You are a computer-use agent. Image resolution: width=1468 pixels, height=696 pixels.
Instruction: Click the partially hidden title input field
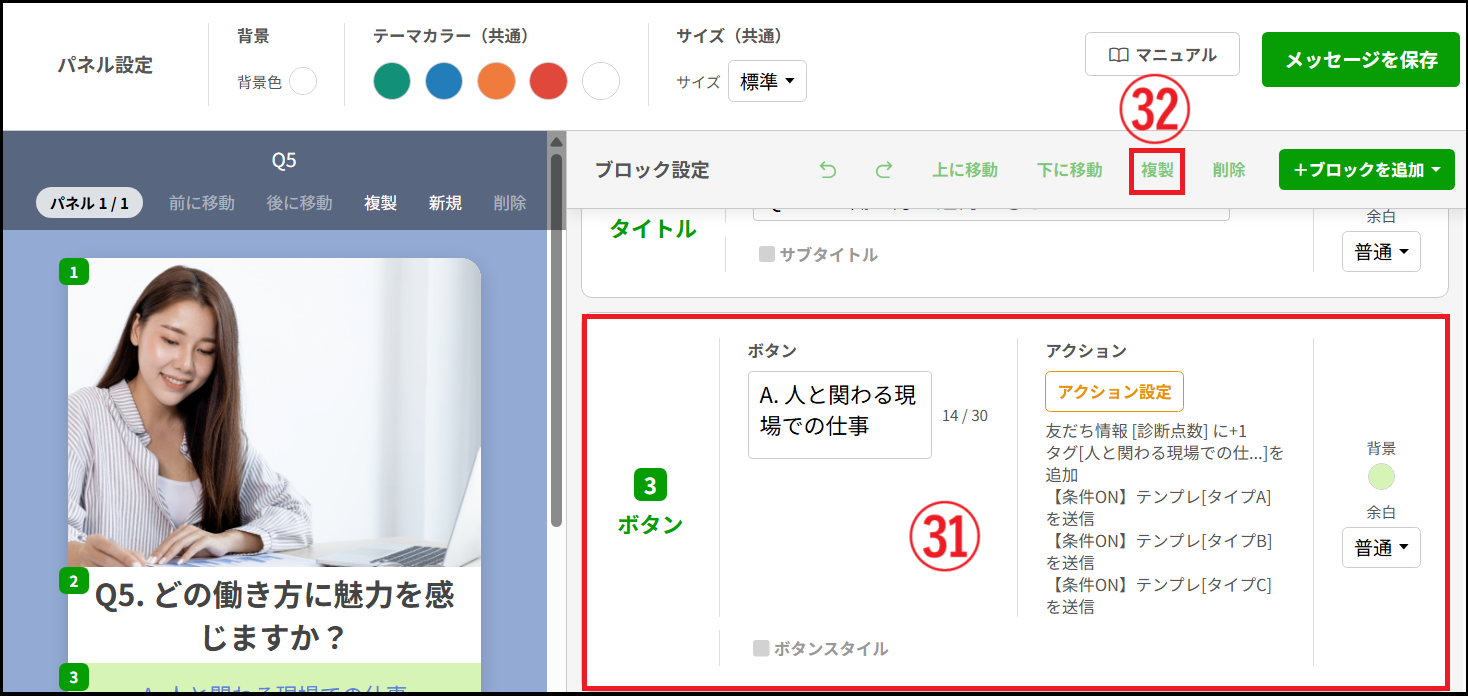991,213
